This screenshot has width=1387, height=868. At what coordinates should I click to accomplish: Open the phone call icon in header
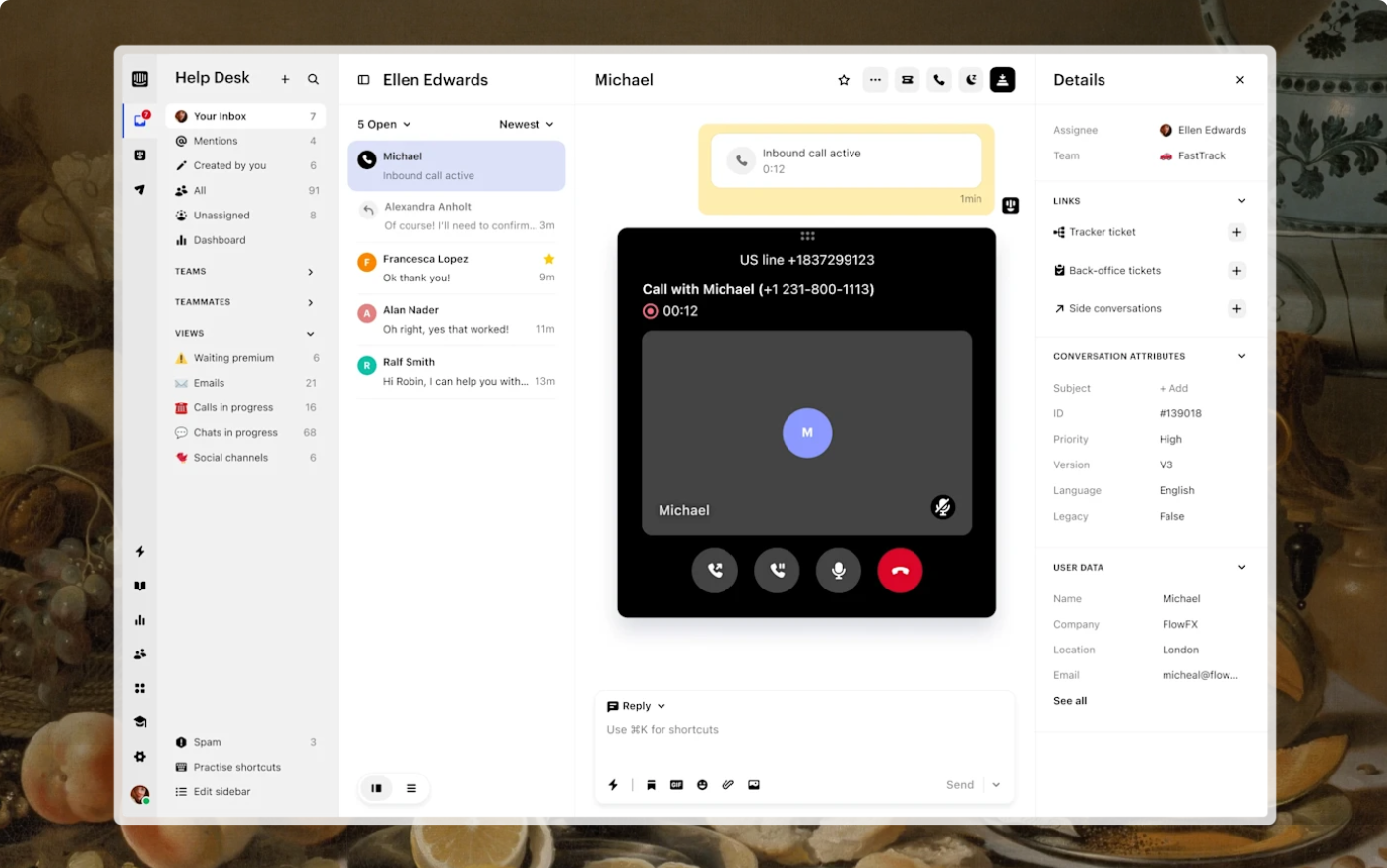(x=939, y=80)
